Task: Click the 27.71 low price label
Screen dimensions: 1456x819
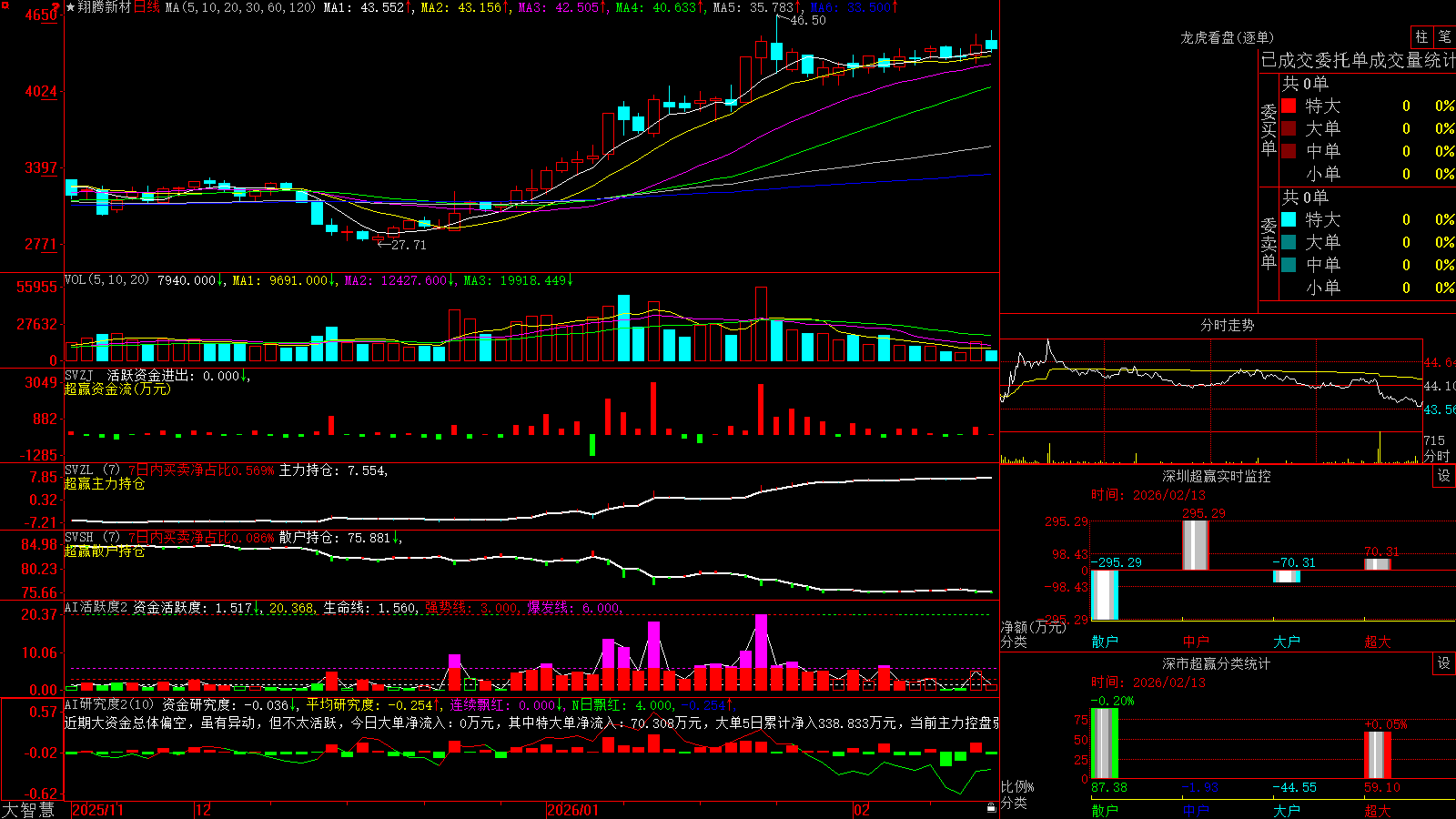Action: pos(409,245)
